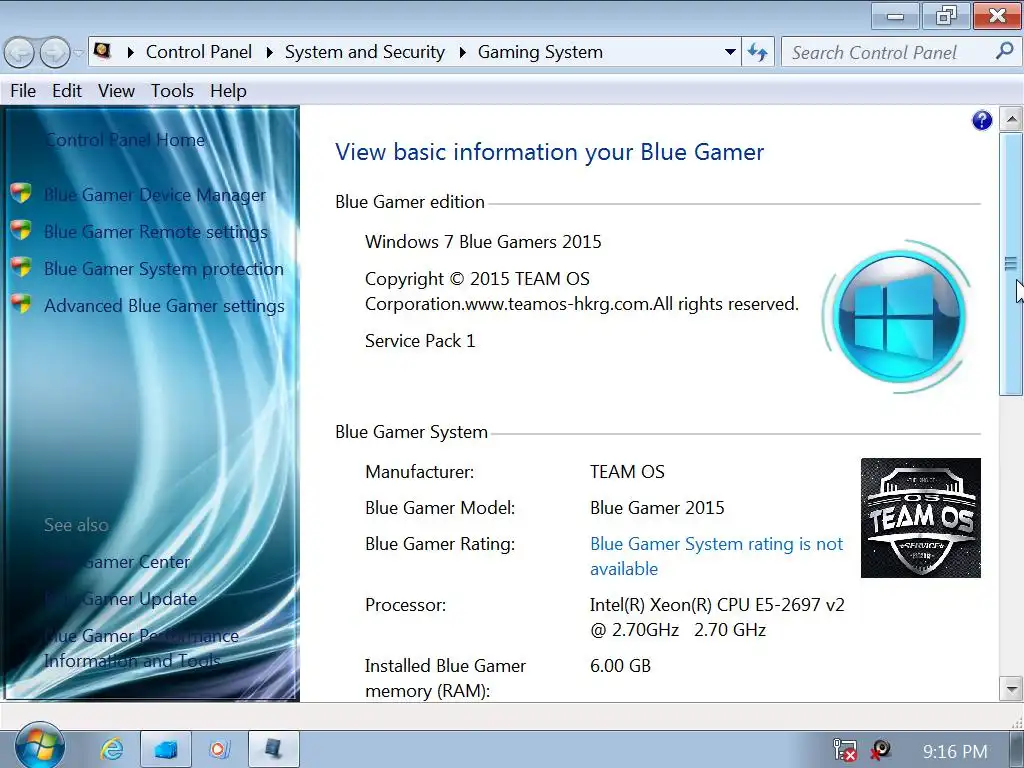Select the text Windows 7 Blue Gamers 2015
The image size is (1024, 768).
pos(483,242)
